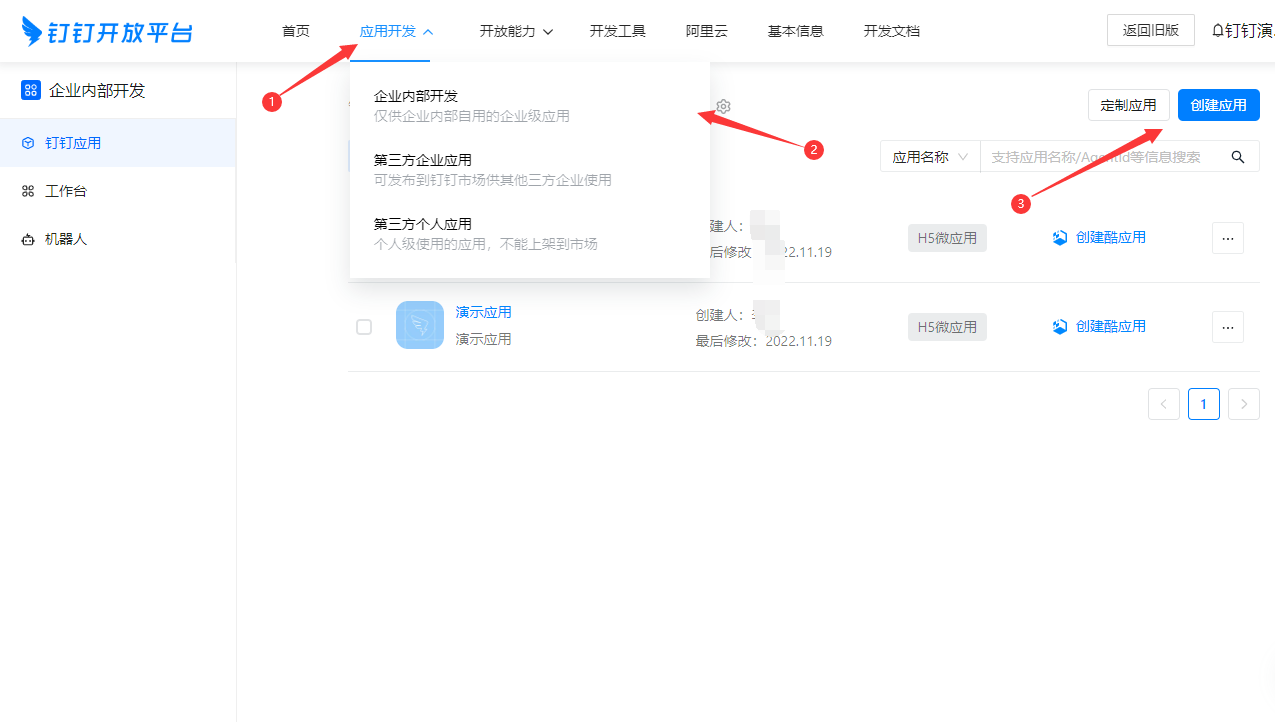Go to previous page arrow
Viewport: 1275px width, 722px height.
click(1164, 404)
